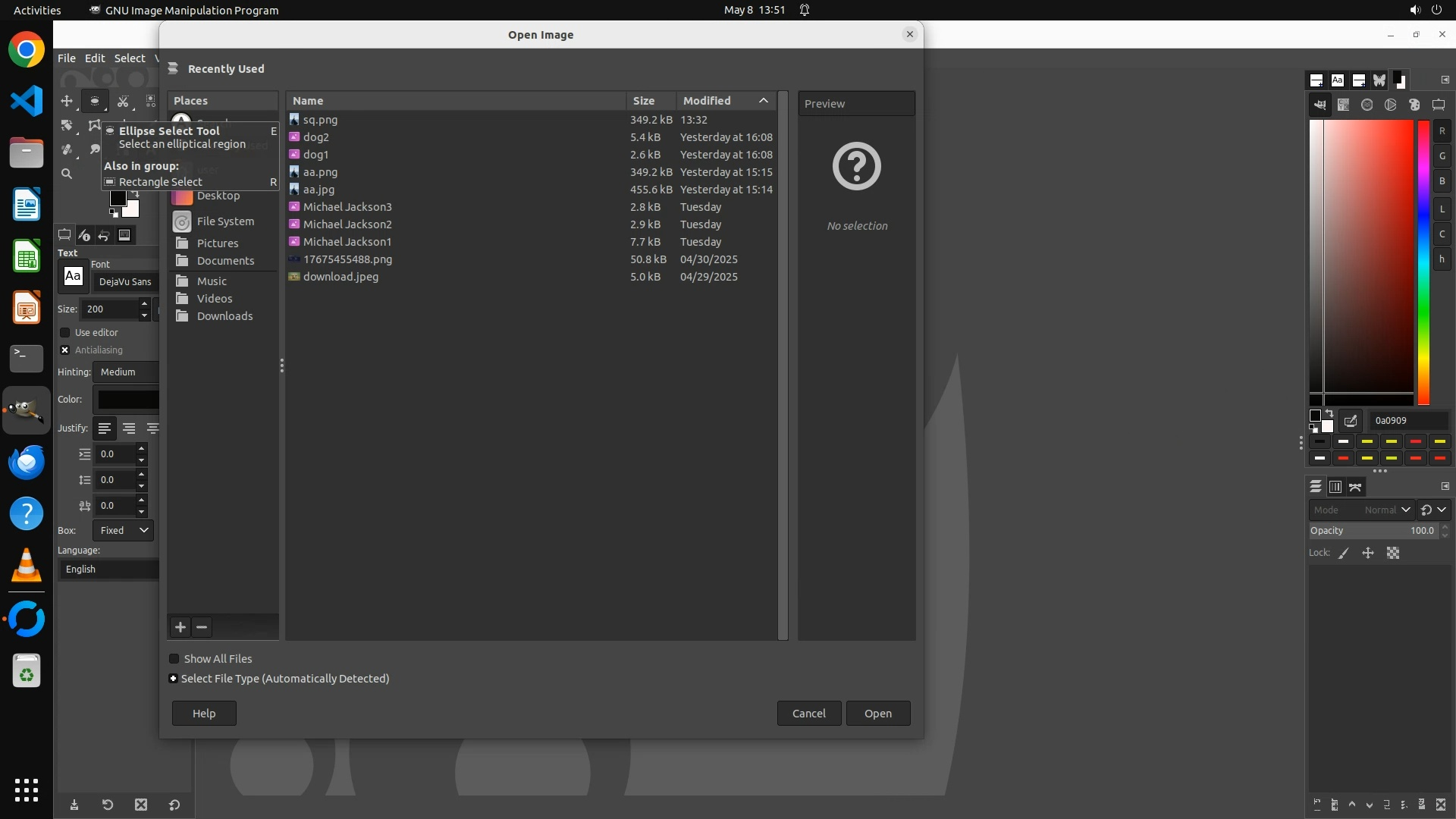The image size is (1456, 819).
Task: Open the Edit menu
Action: [x=95, y=58]
